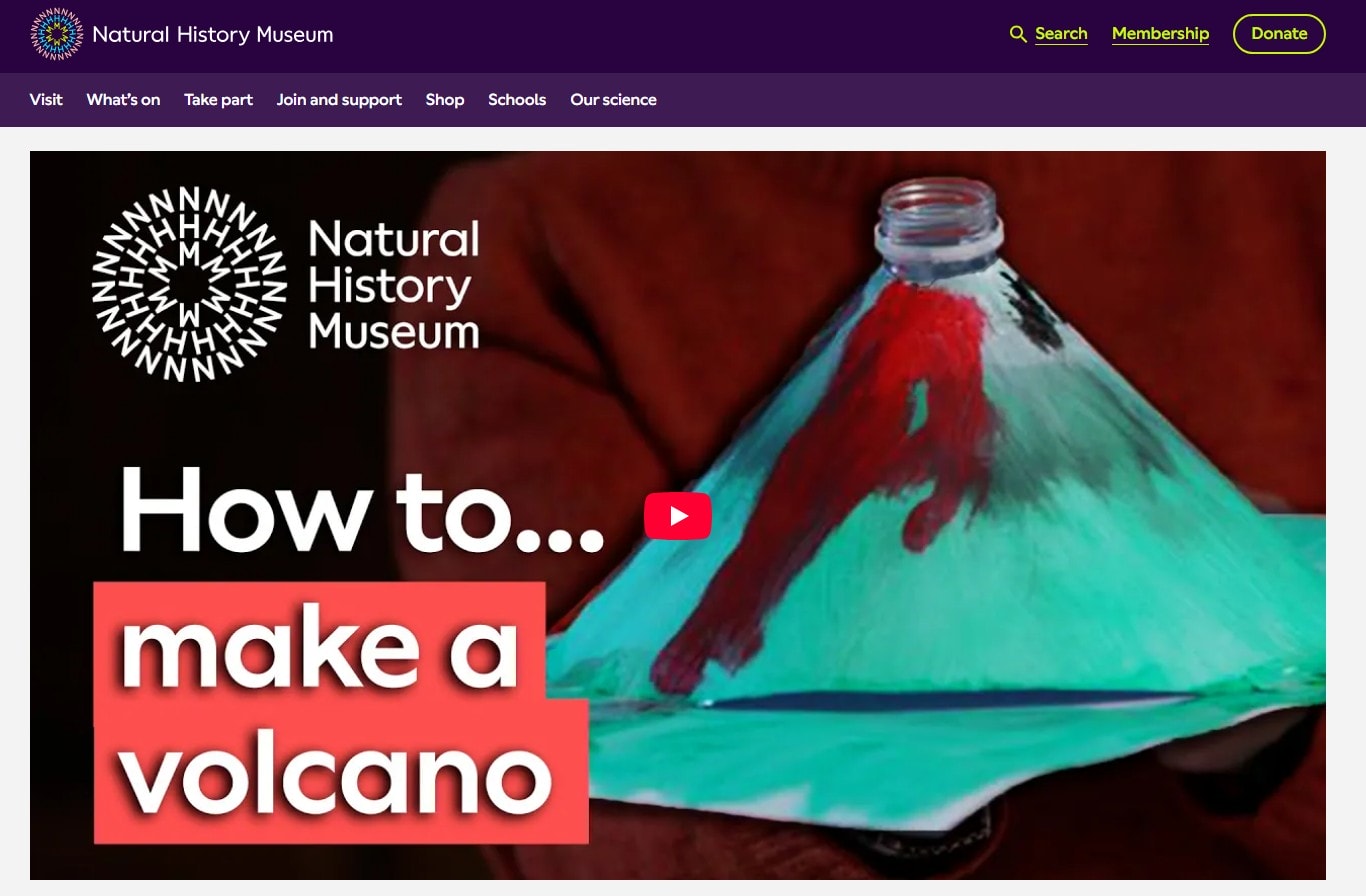Open the Take part menu
Image resolution: width=1366 pixels, height=896 pixels.
pyautogui.click(x=218, y=100)
